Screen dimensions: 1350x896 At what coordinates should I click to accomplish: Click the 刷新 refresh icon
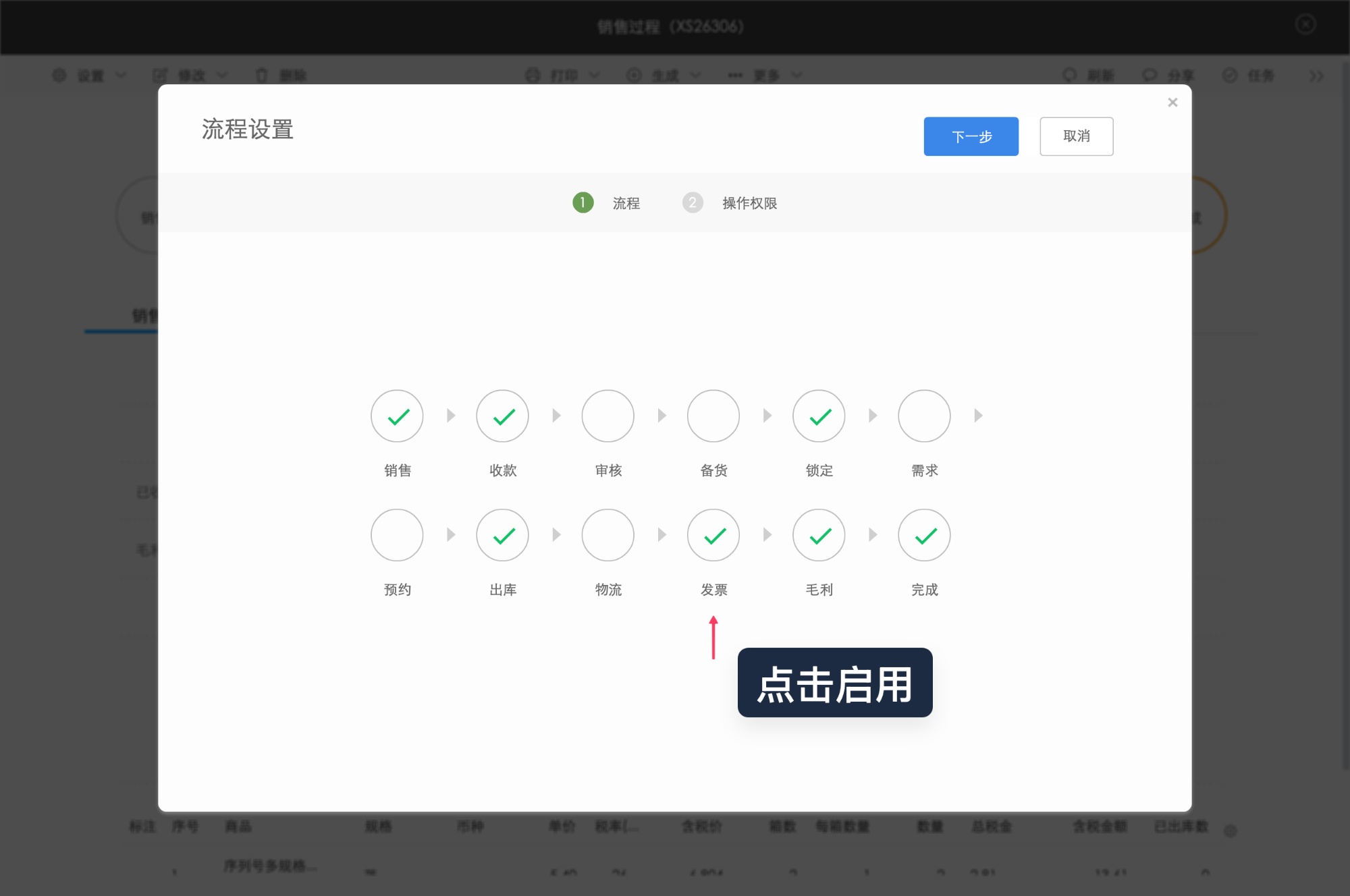[1069, 76]
